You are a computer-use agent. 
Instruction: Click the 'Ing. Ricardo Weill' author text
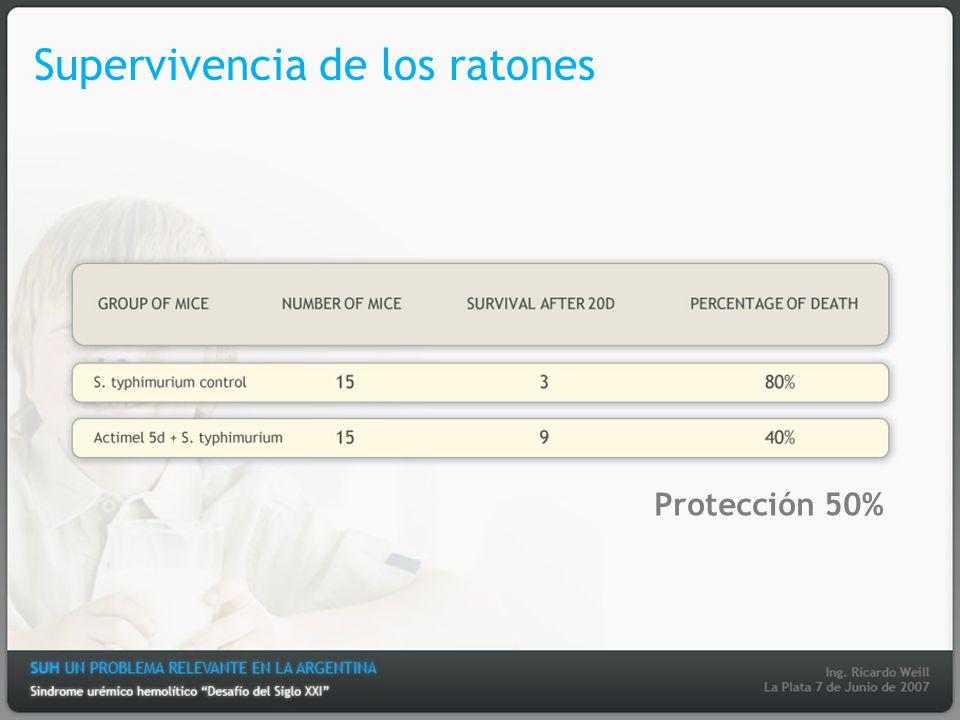[877, 672]
